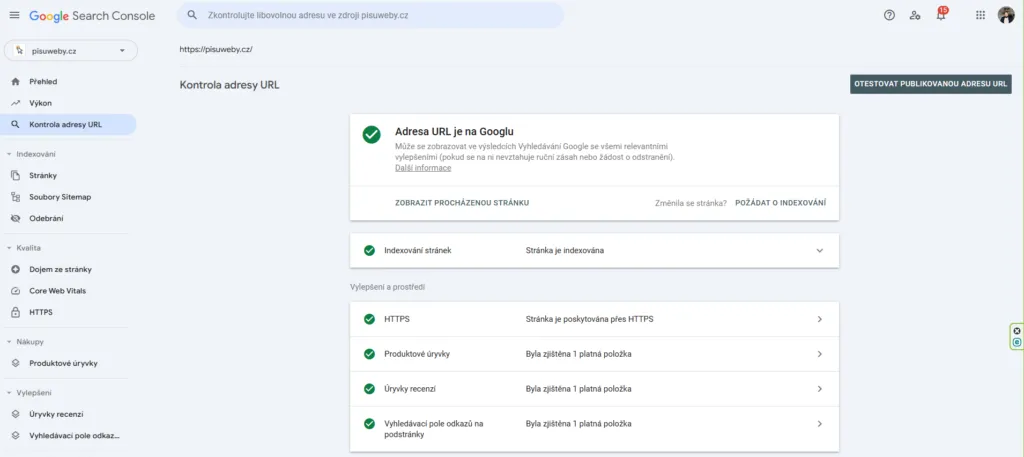The image size is (1024, 457).
Task: Open the hamburger main menu
Action: pos(14,15)
